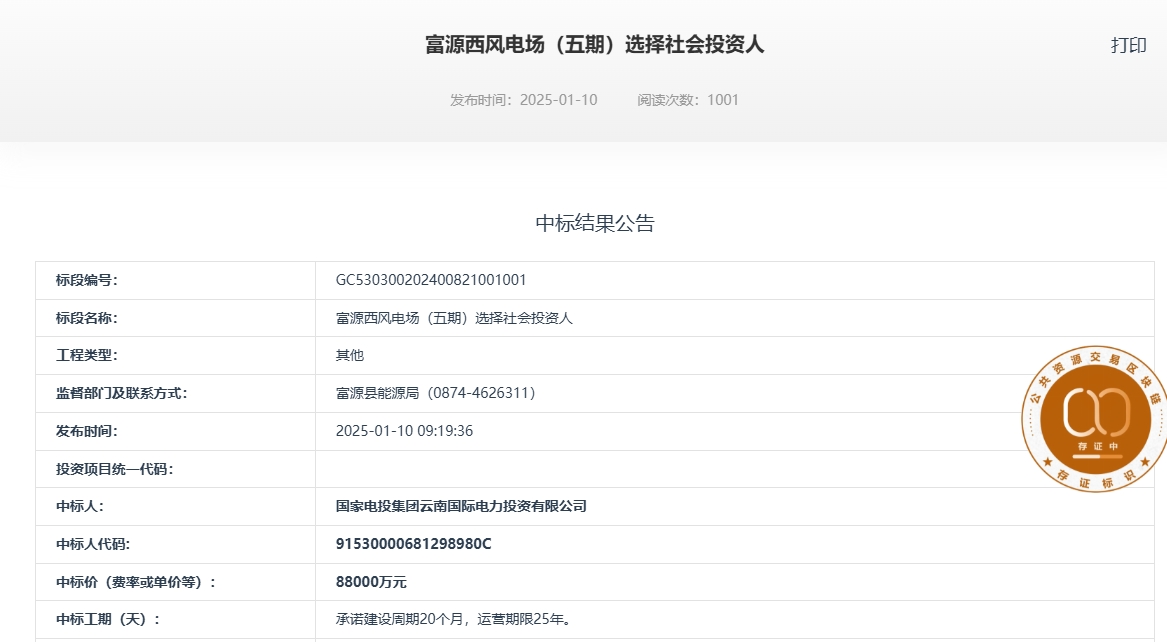
Task: Select the winner 国家电投集团云南国际电力投资有限公司
Action: pos(461,507)
